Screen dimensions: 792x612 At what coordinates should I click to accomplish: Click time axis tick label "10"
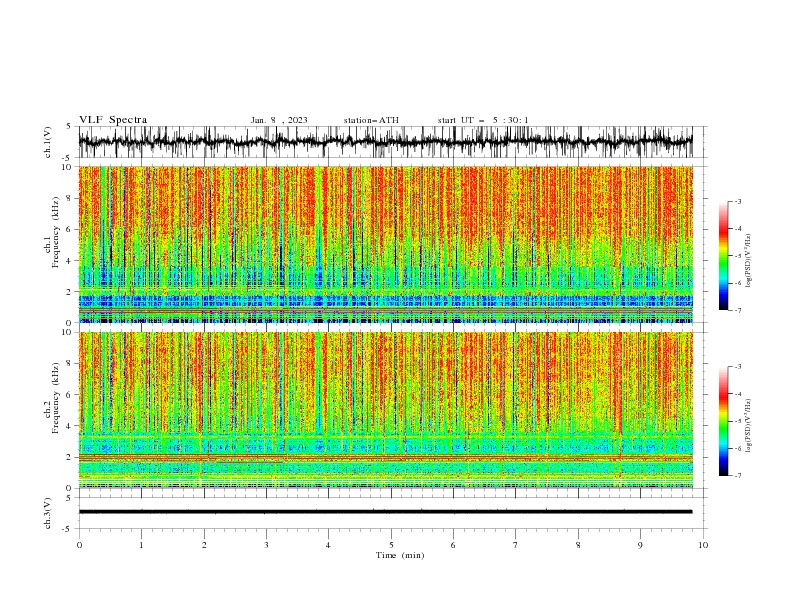pos(703,545)
